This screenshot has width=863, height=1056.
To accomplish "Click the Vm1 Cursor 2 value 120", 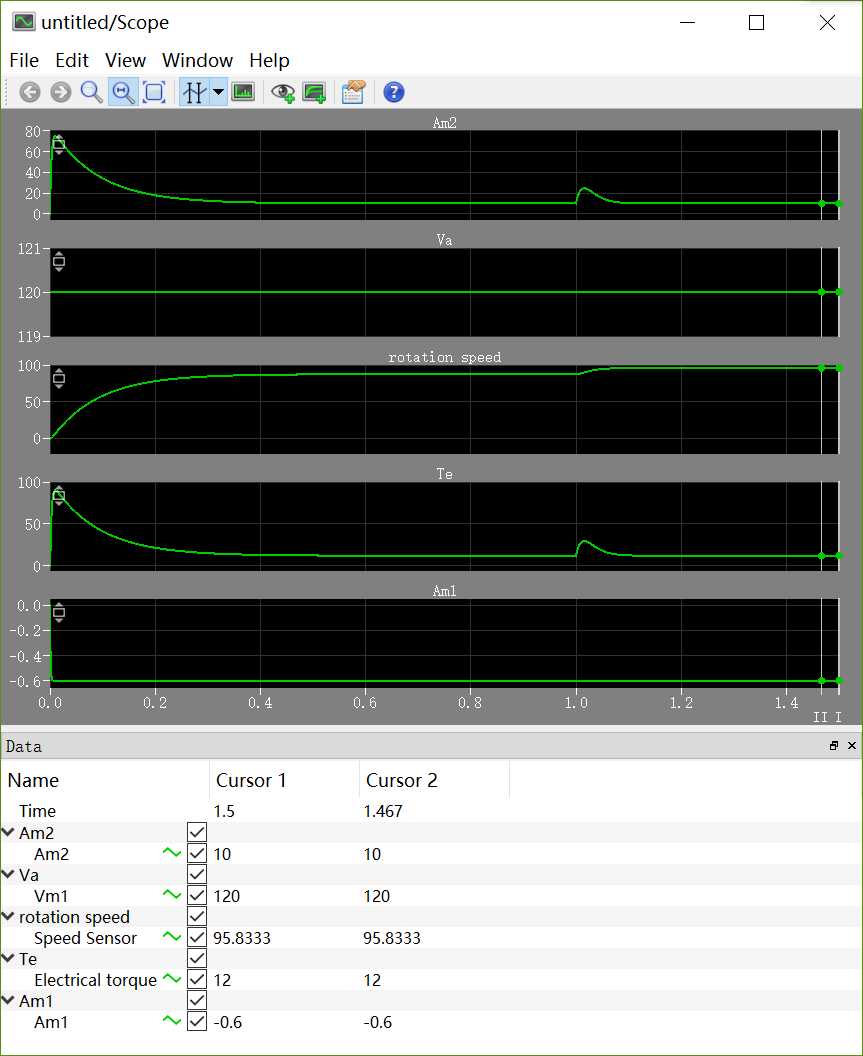I will click(377, 896).
